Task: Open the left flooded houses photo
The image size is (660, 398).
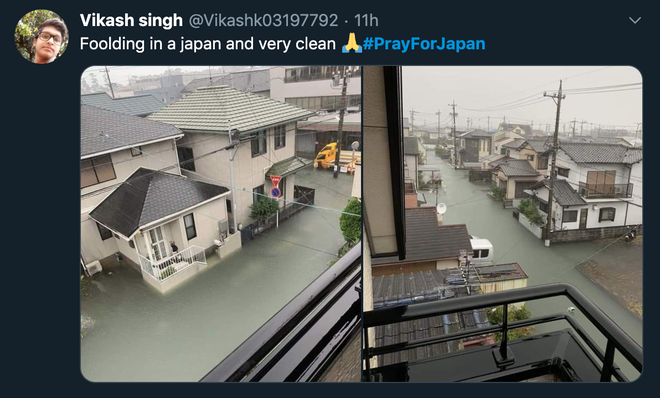Action: [221, 224]
